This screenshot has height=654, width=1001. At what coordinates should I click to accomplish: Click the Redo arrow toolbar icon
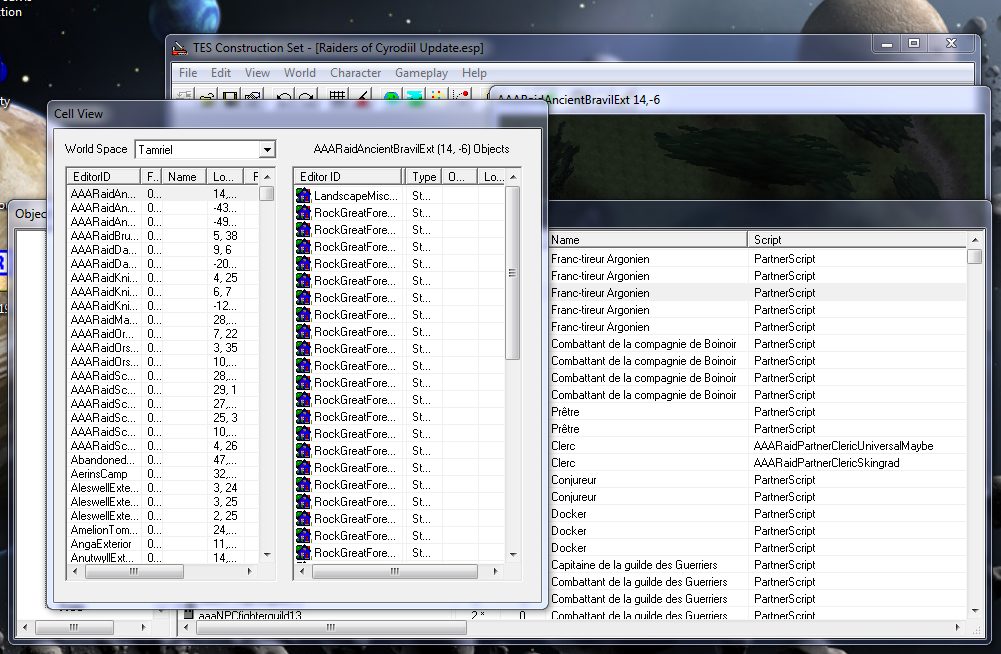[x=306, y=96]
